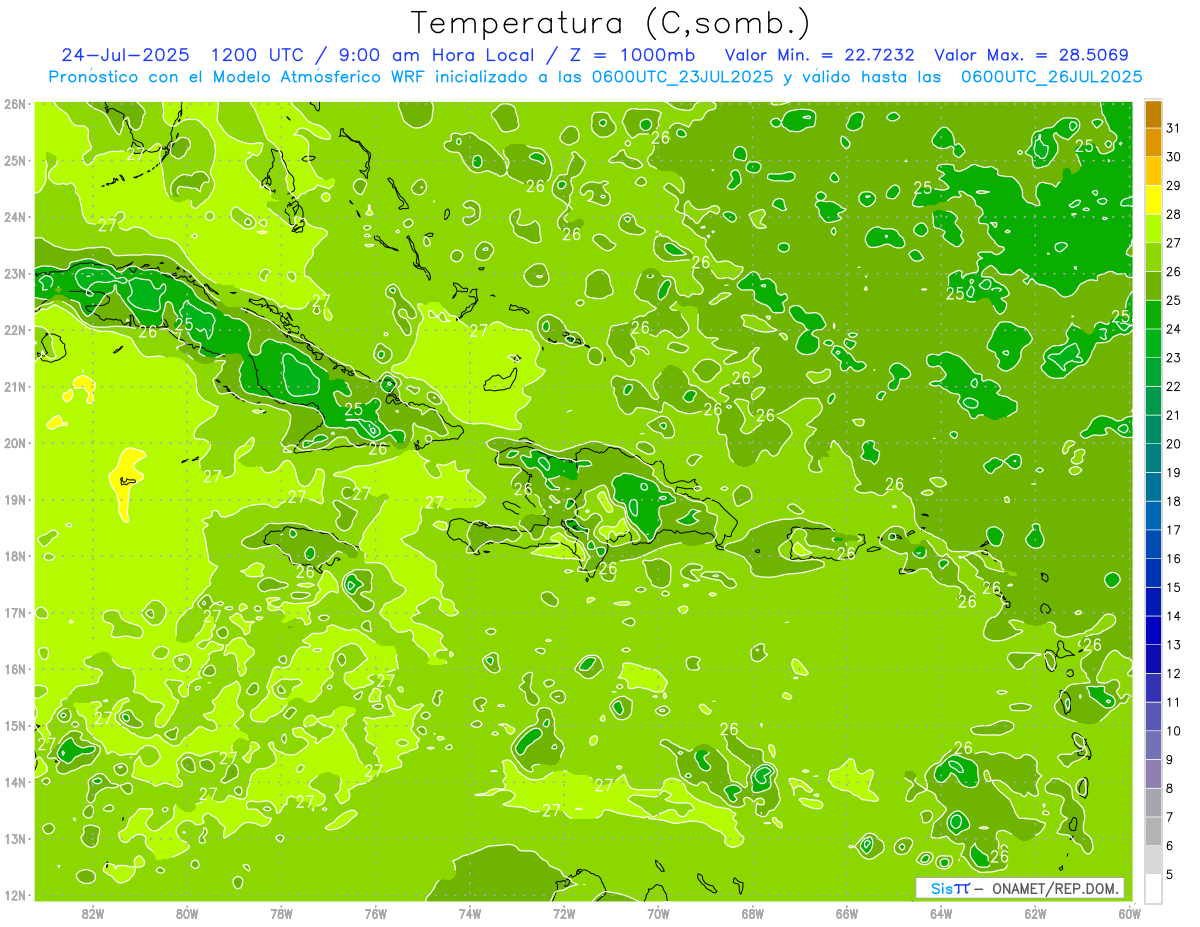
Task: Click the "0600UTC_26JUL2025" valid-until time
Action: tap(1051, 76)
